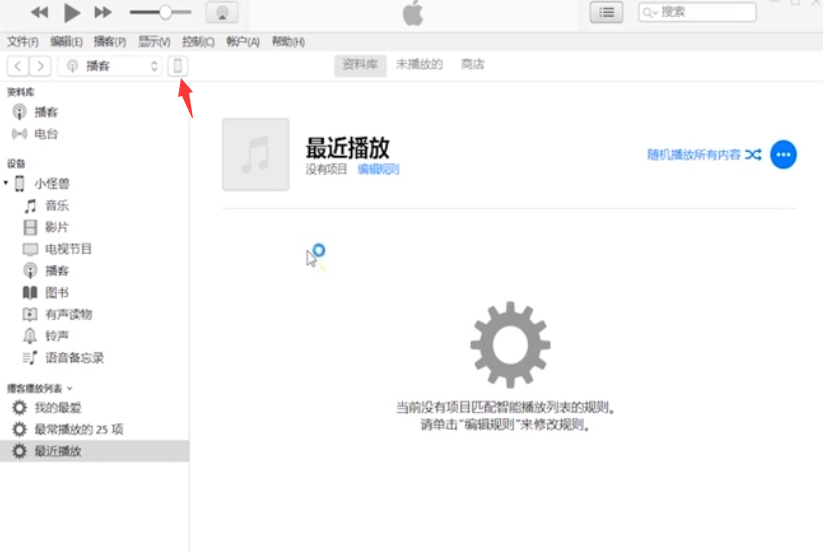Open the 文件(F) menu
The height and width of the screenshot is (552, 823).
click(x=23, y=41)
